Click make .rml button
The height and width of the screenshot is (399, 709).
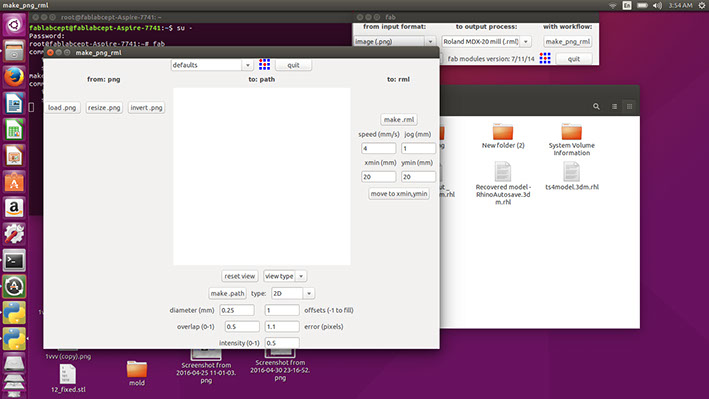(399, 119)
